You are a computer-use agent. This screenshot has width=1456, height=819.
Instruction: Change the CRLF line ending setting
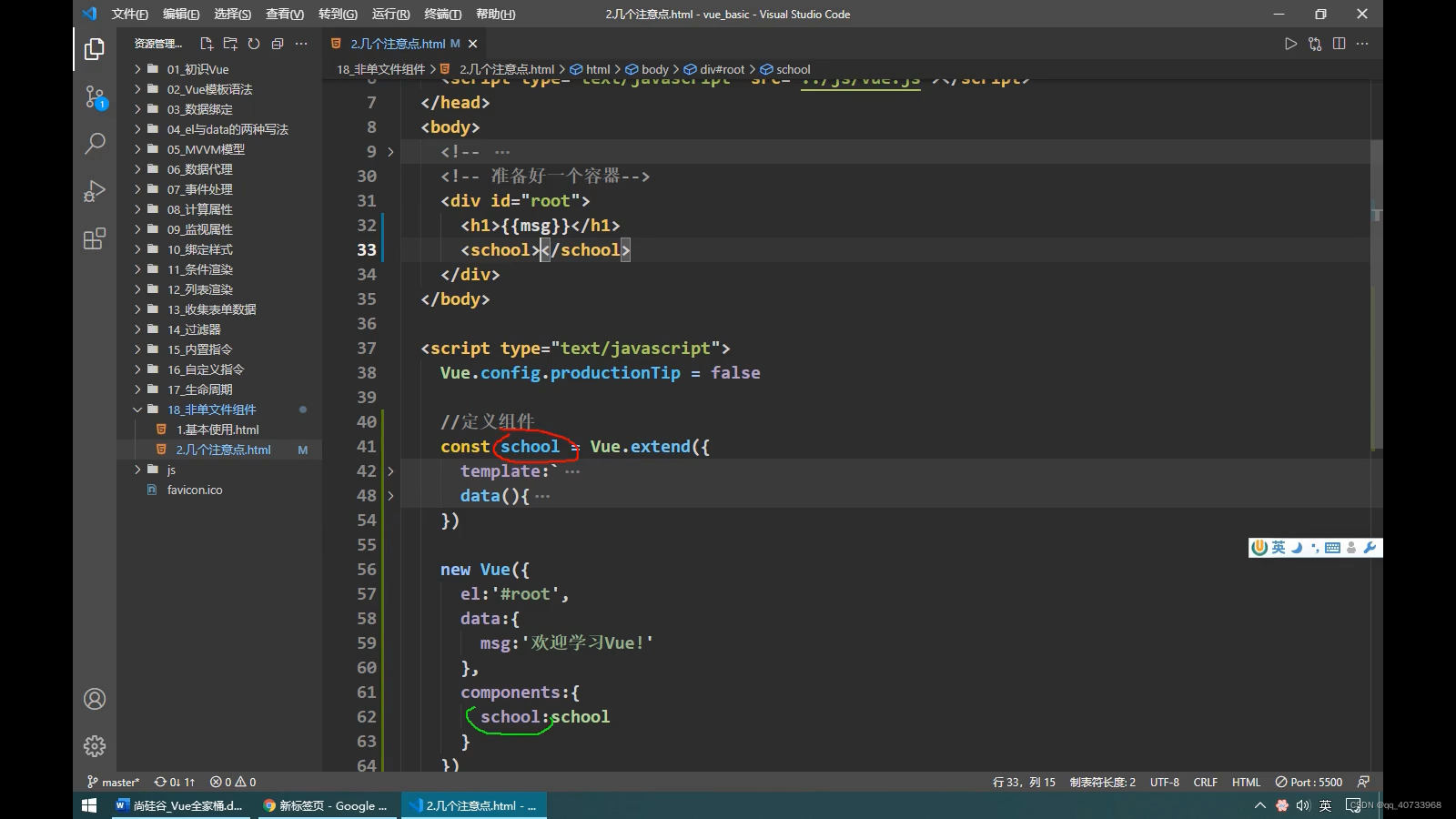click(x=1205, y=782)
